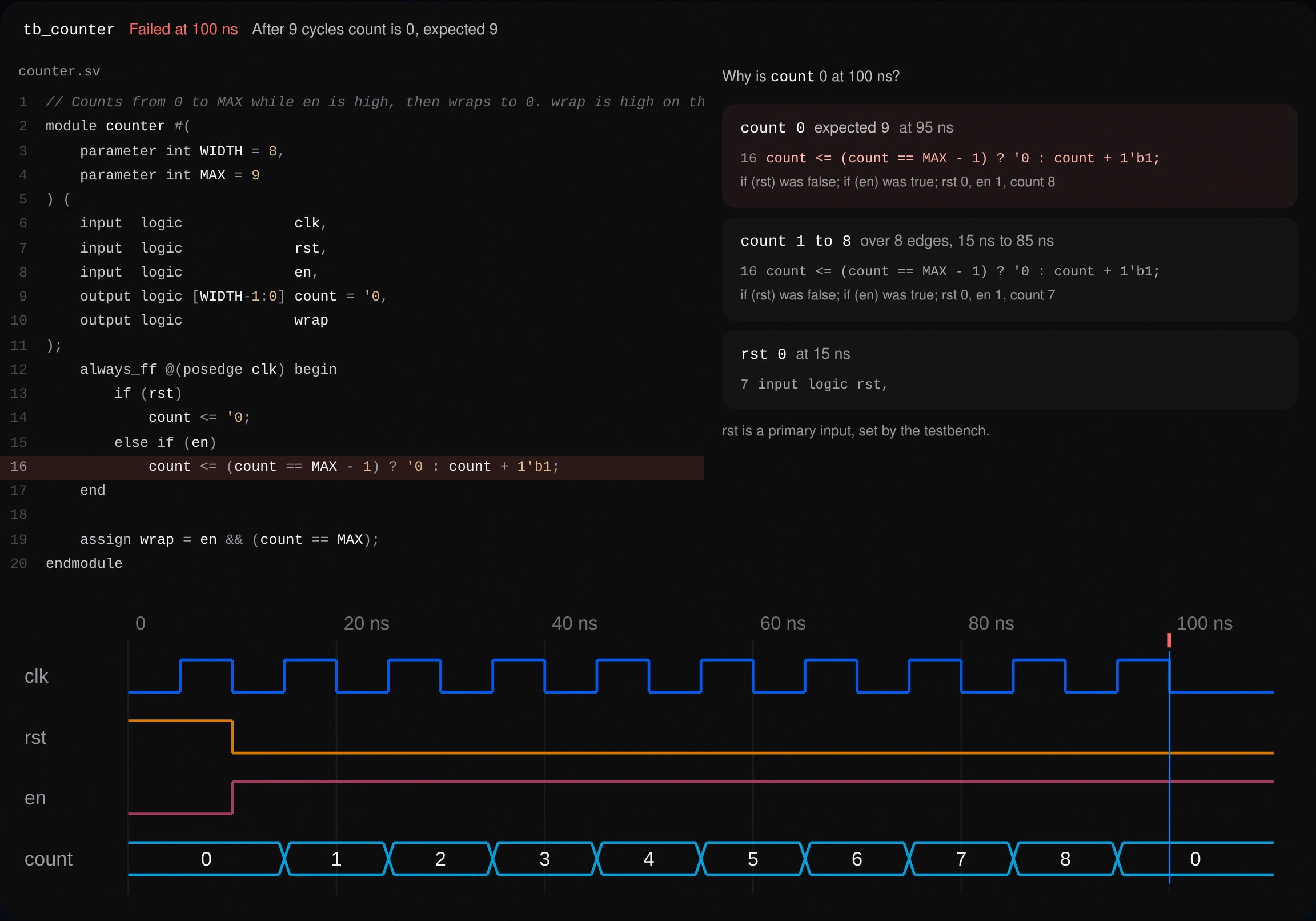The width and height of the screenshot is (1316, 921).
Task: Click 'After 9 cycles count is 0' message
Action: (x=374, y=29)
